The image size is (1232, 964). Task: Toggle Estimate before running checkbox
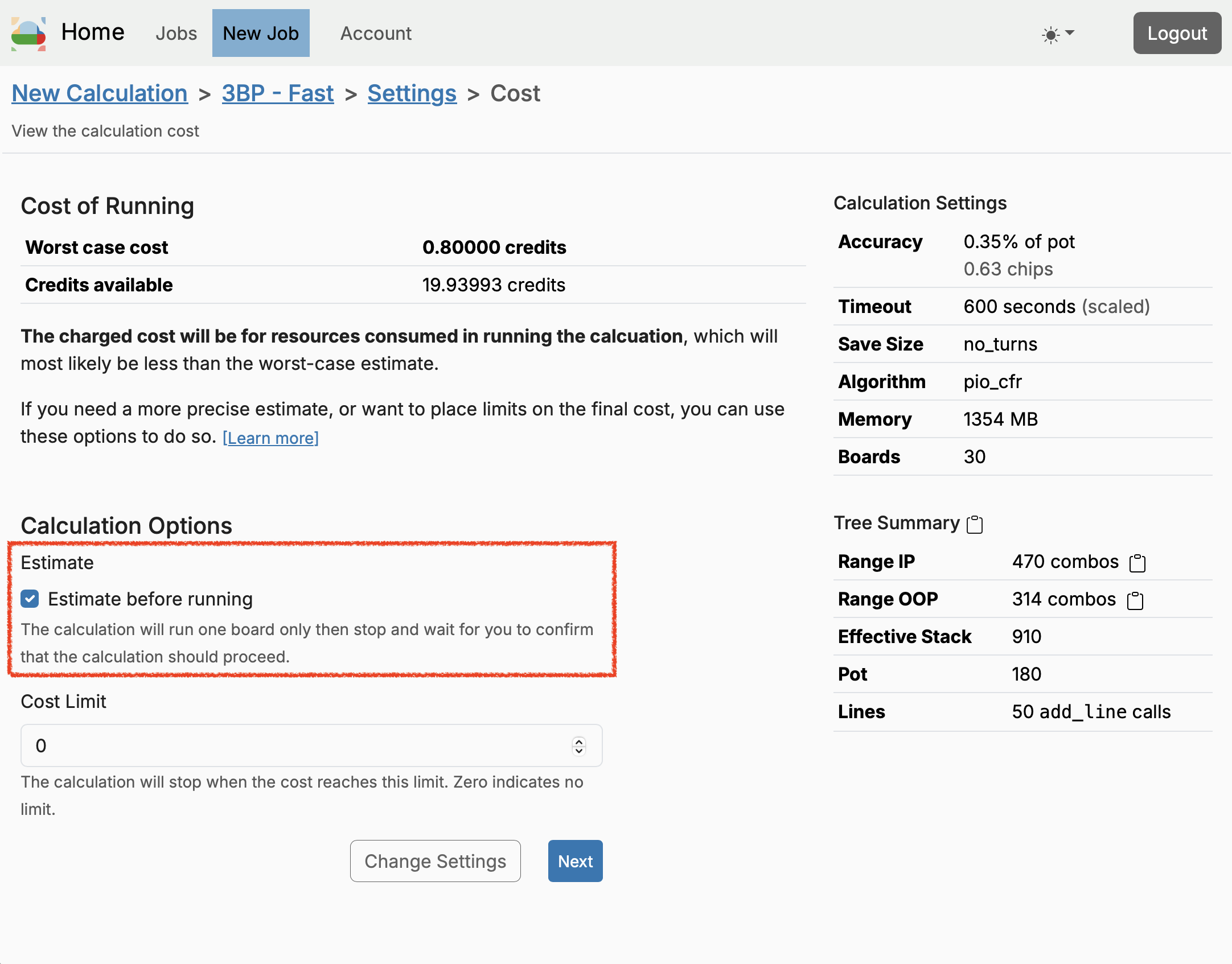30,599
